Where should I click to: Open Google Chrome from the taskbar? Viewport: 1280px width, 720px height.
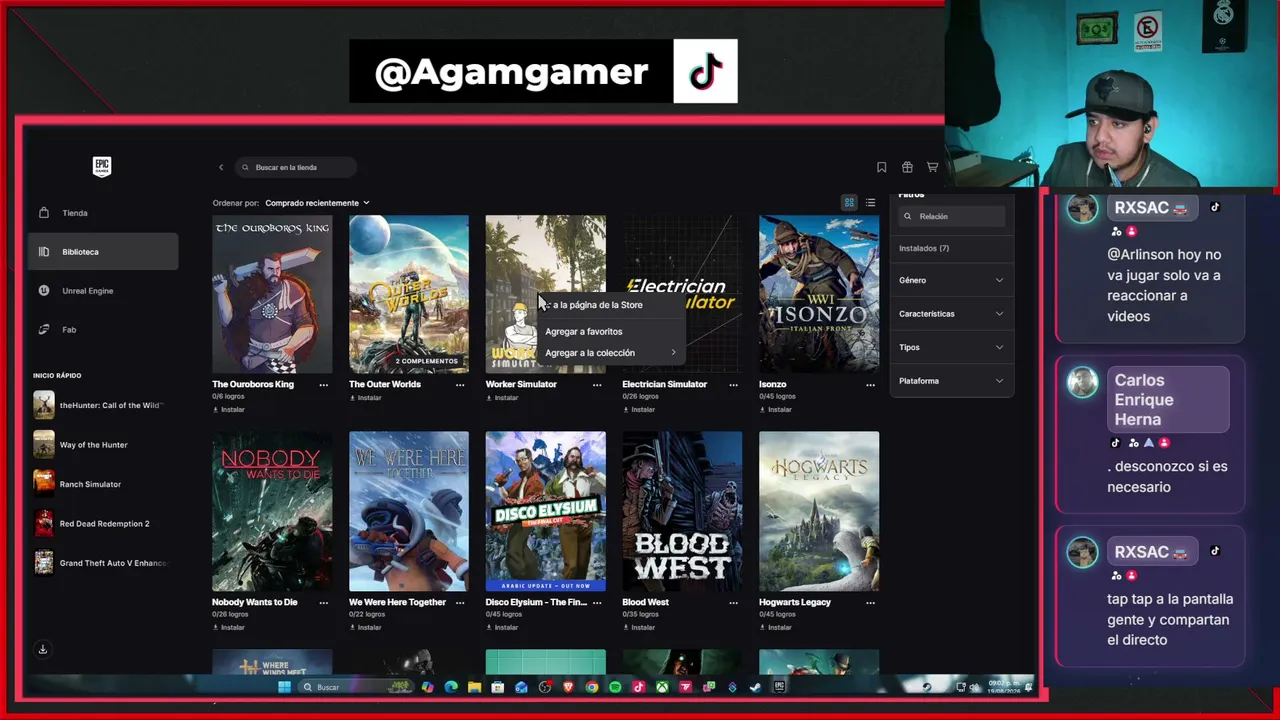592,687
